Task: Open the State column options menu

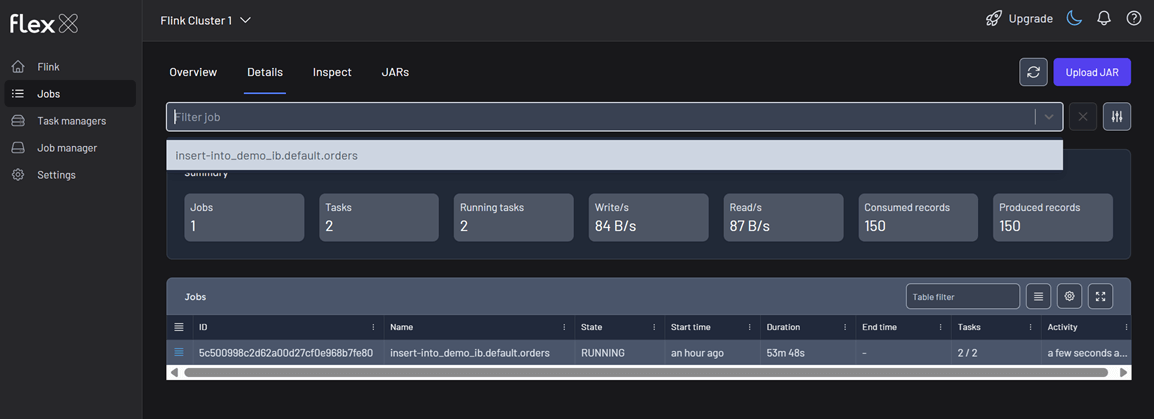Action: pos(654,327)
